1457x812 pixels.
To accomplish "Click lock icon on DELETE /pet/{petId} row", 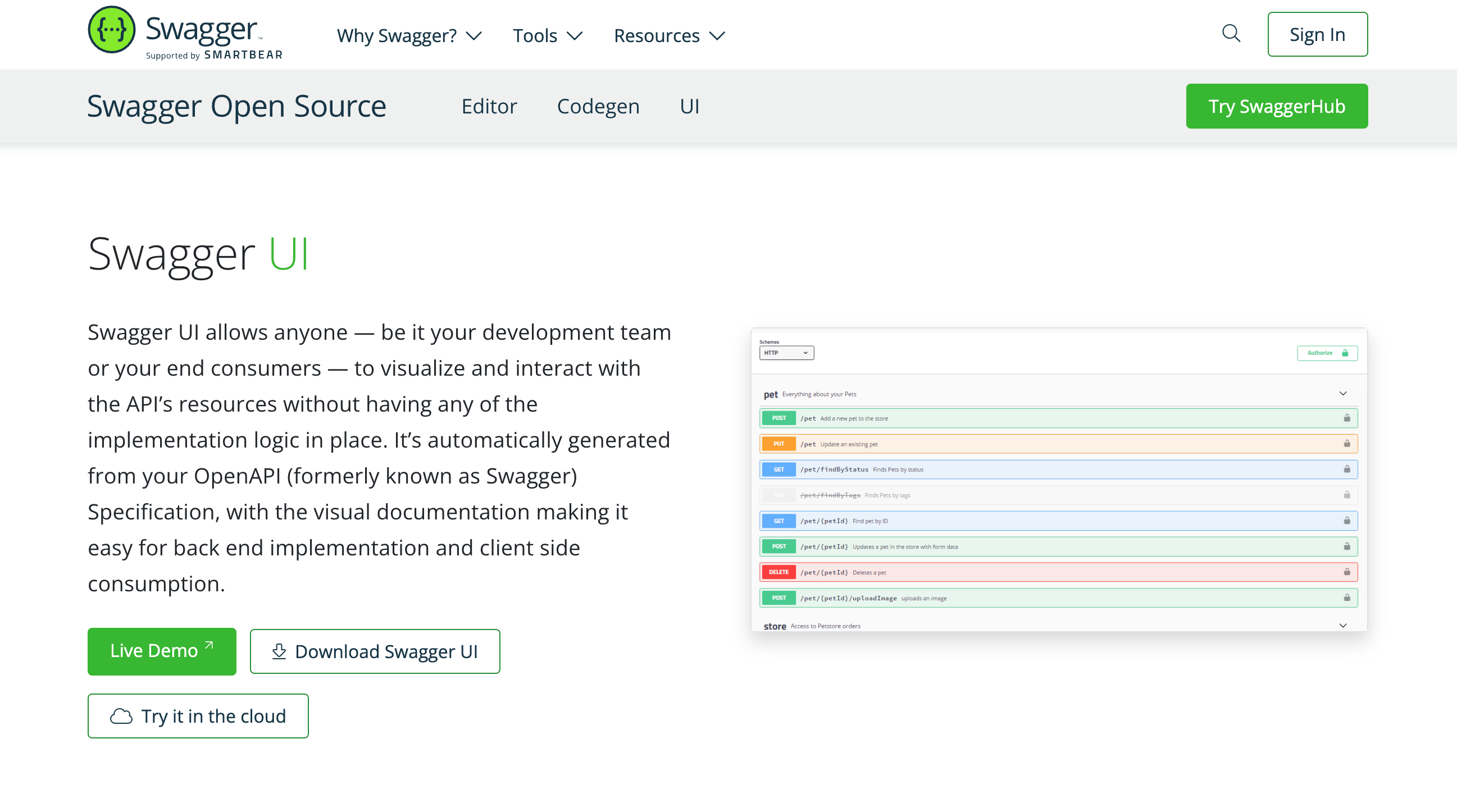I will [1347, 572].
